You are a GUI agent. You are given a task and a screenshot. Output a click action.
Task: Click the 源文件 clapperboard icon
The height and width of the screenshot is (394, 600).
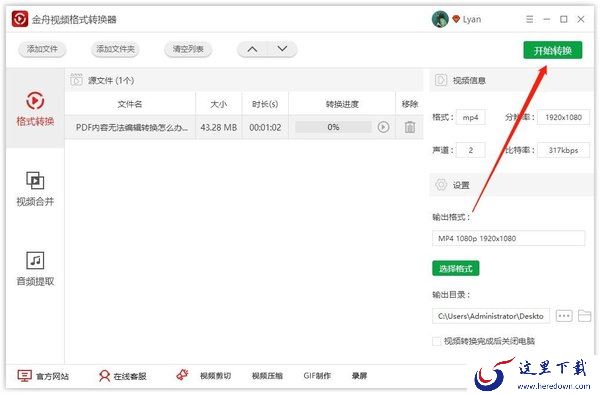[77, 80]
